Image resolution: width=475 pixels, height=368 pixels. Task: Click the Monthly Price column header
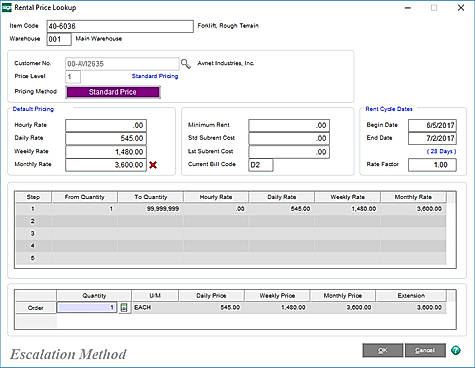pyautogui.click(x=343, y=296)
